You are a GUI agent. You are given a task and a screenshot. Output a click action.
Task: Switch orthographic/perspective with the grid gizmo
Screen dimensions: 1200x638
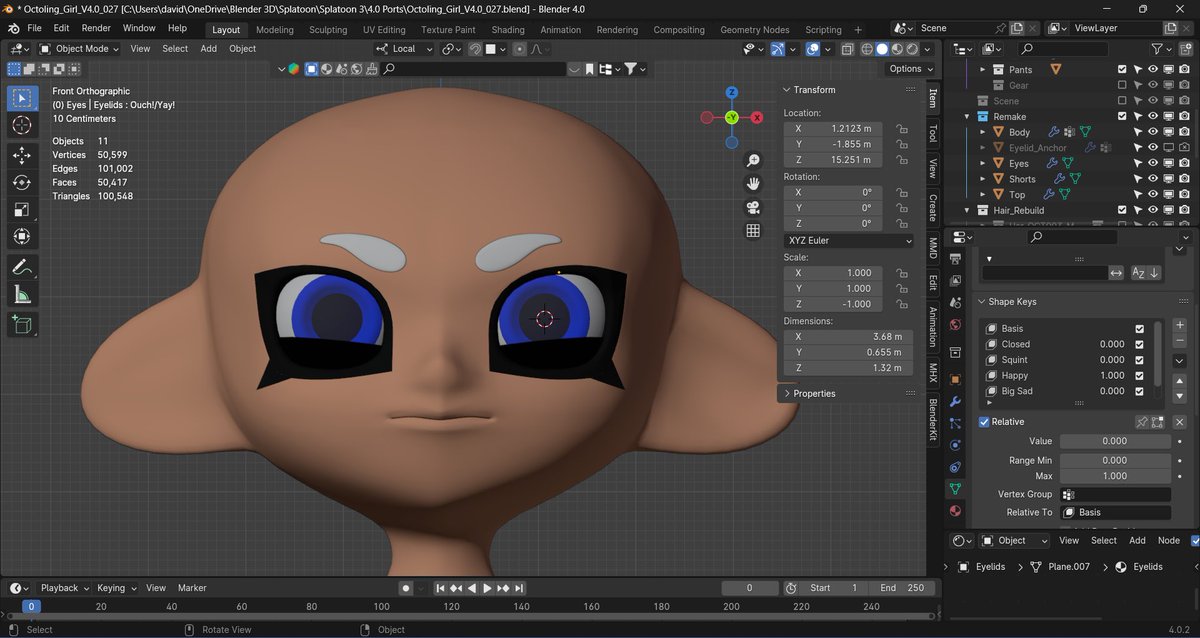click(x=753, y=231)
